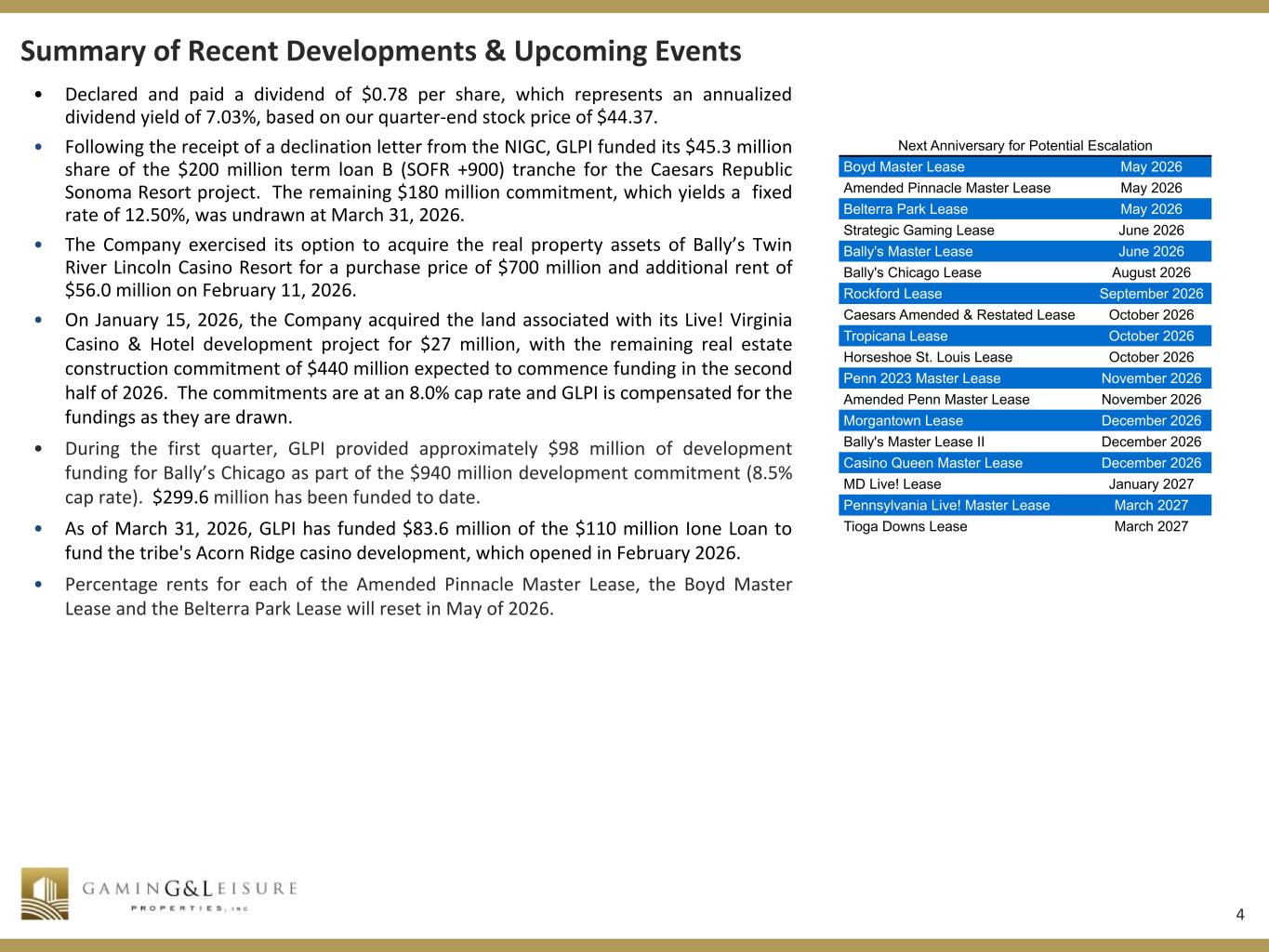Click the Gaming & Leisure Properties building logo
Screen dimensions: 1269x952
coord(45,893)
